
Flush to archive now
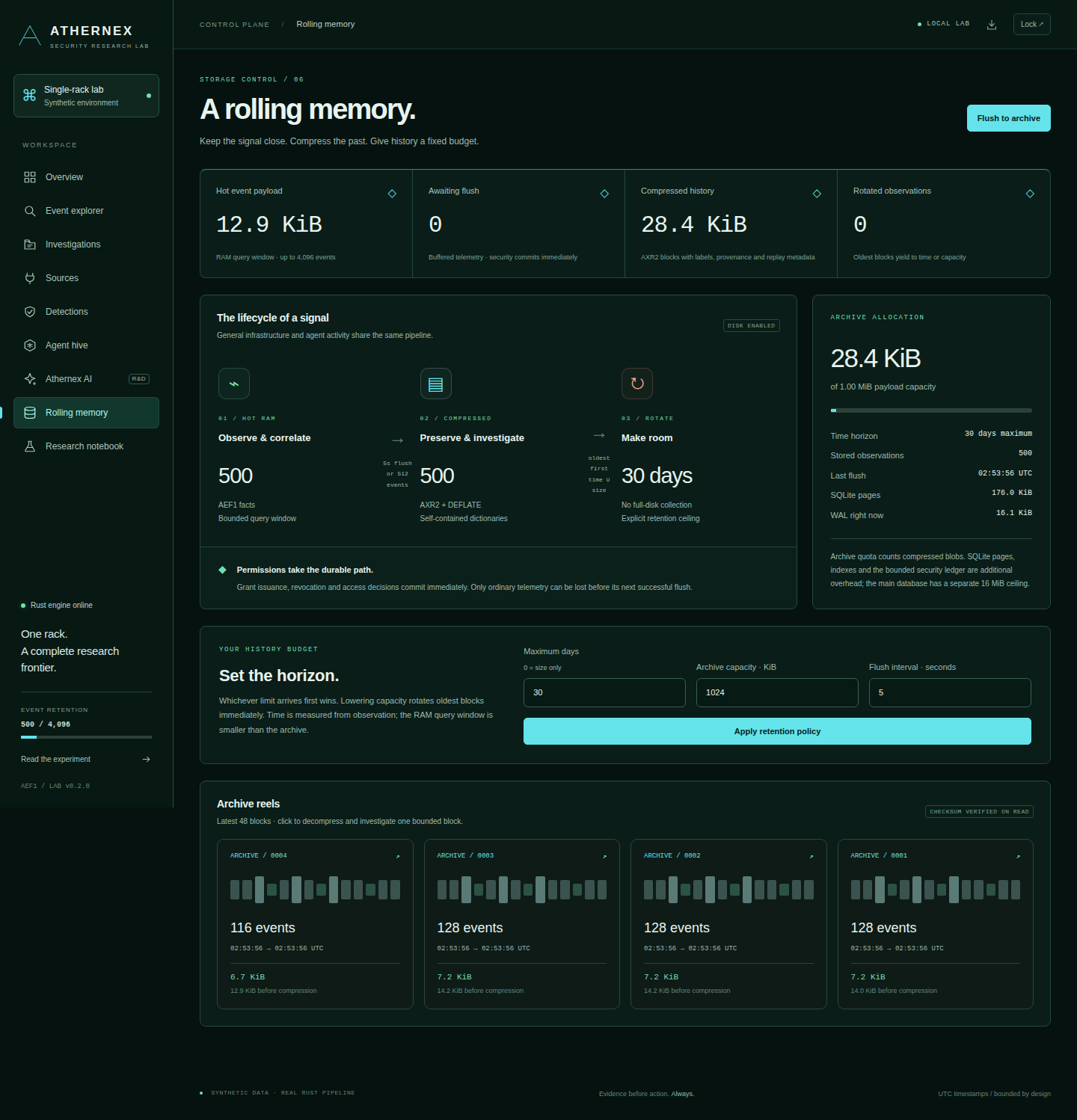tap(1008, 118)
